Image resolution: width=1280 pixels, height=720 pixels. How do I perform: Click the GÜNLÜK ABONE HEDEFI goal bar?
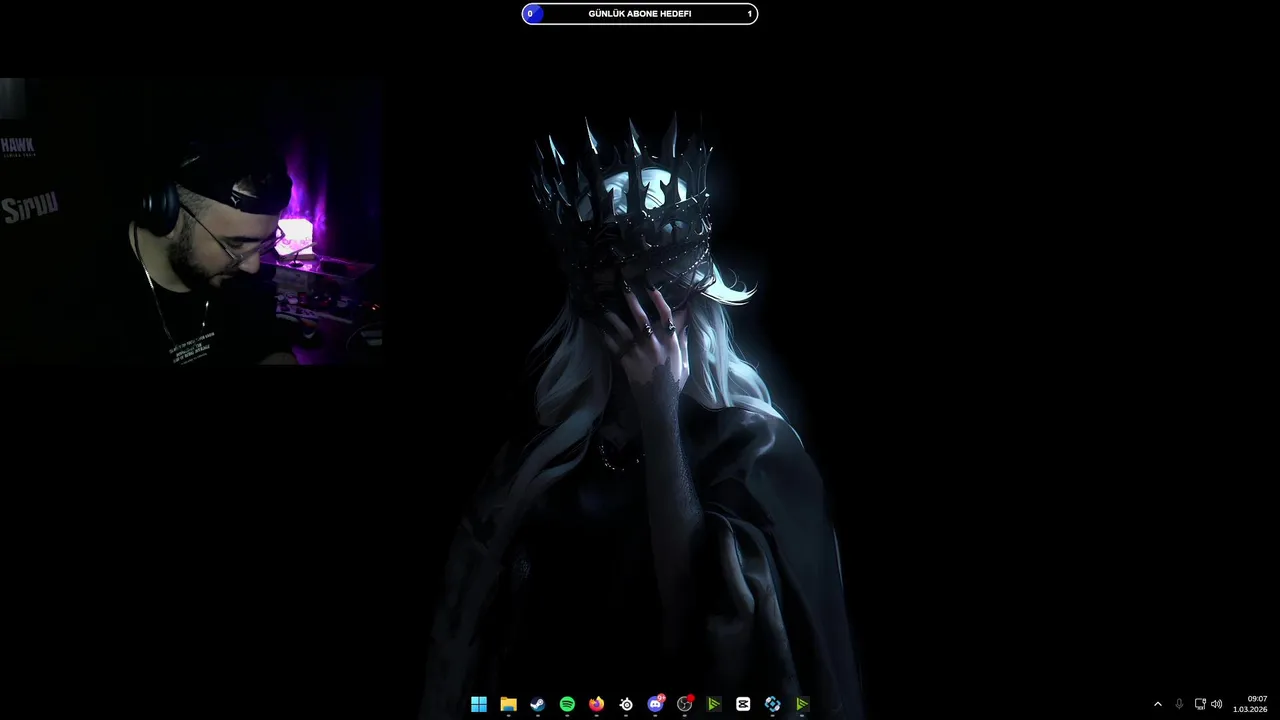click(640, 14)
